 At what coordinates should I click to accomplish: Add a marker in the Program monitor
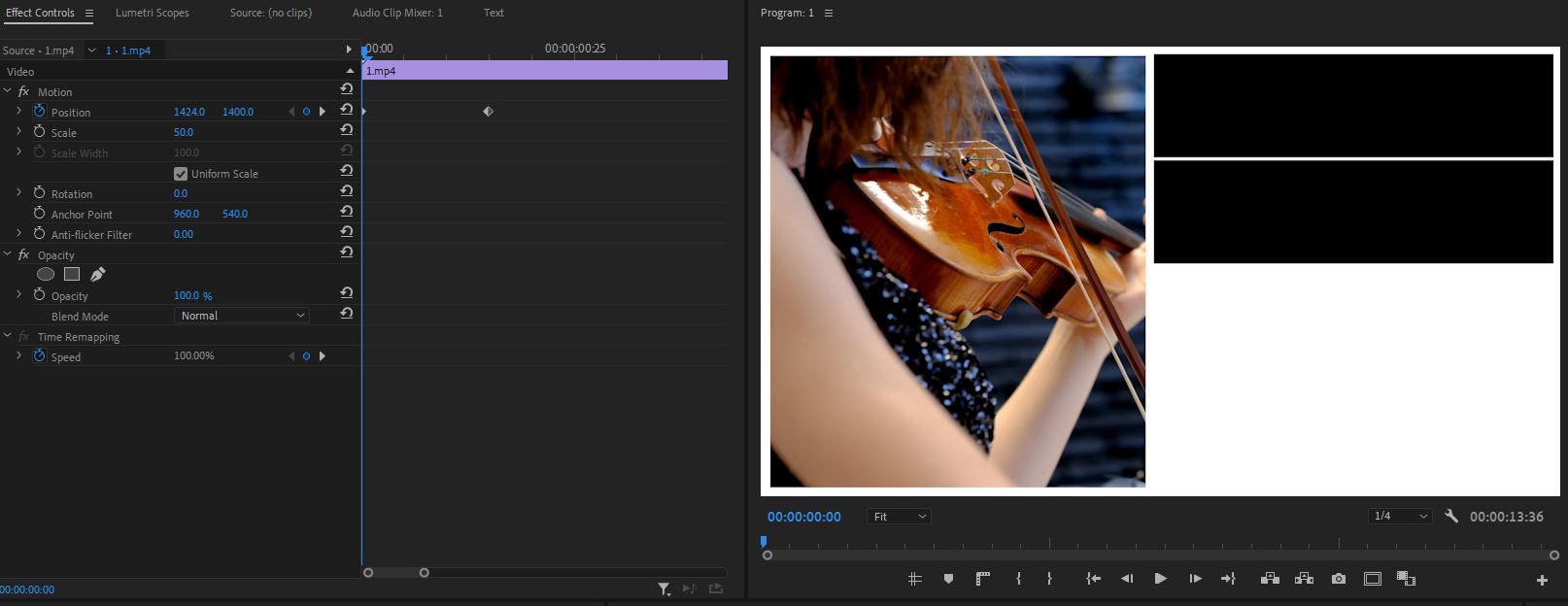pos(948,579)
